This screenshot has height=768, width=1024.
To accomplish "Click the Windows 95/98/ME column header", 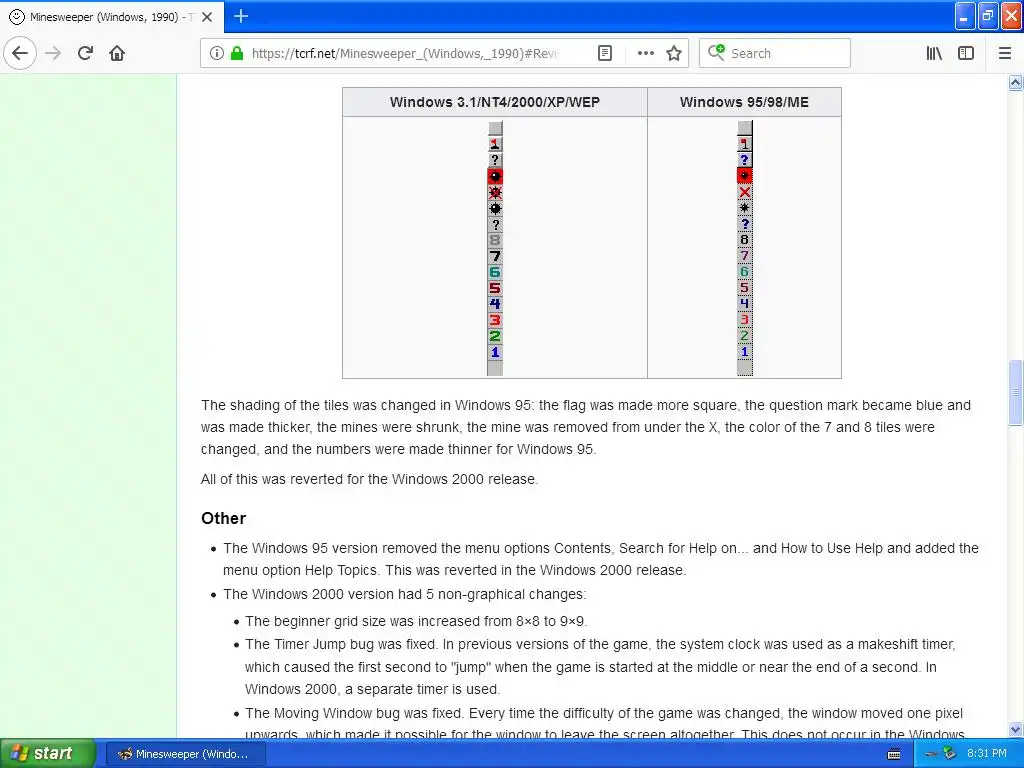I will pyautogui.click(x=744, y=102).
